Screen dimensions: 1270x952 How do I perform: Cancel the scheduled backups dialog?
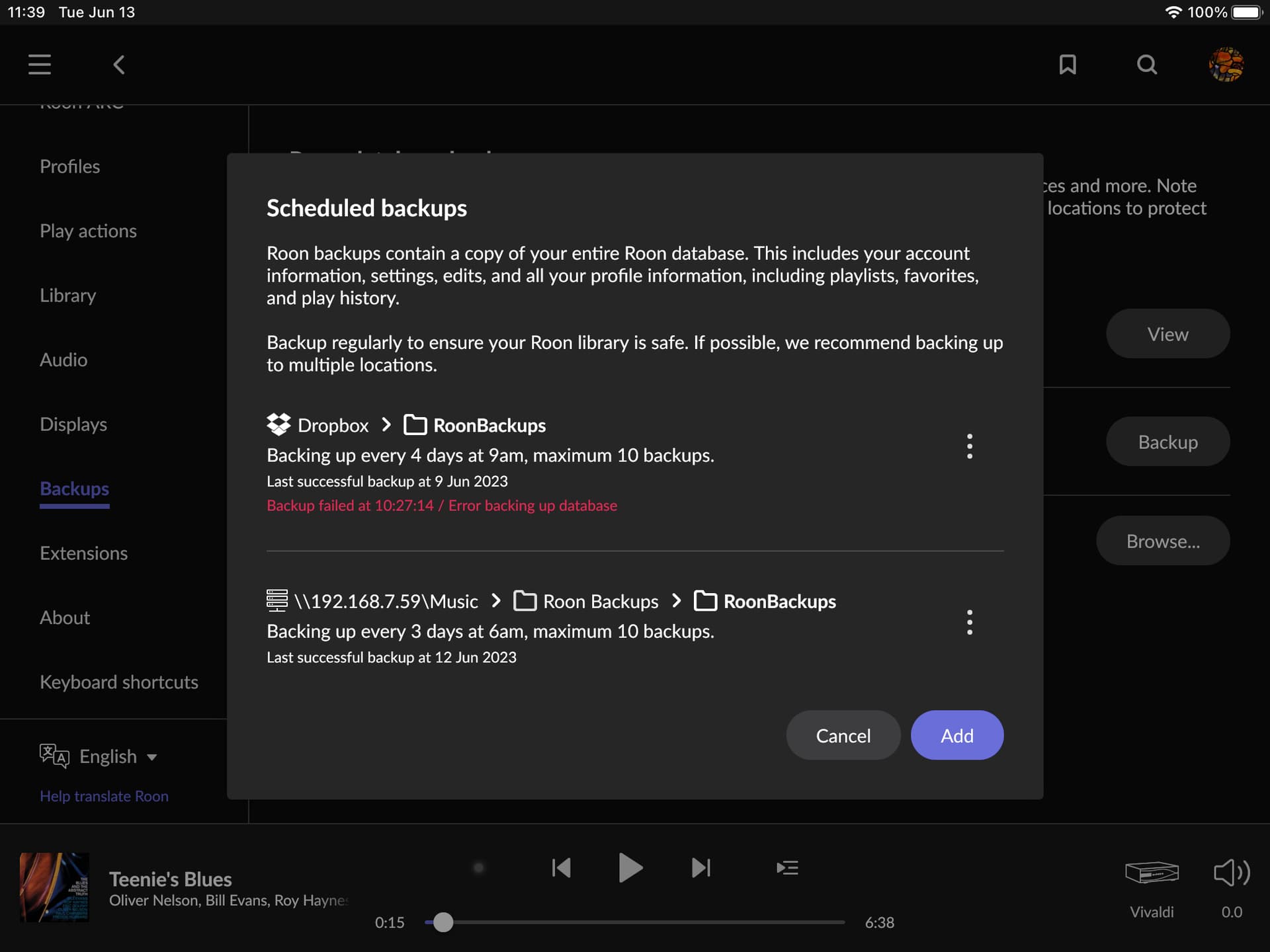(843, 735)
